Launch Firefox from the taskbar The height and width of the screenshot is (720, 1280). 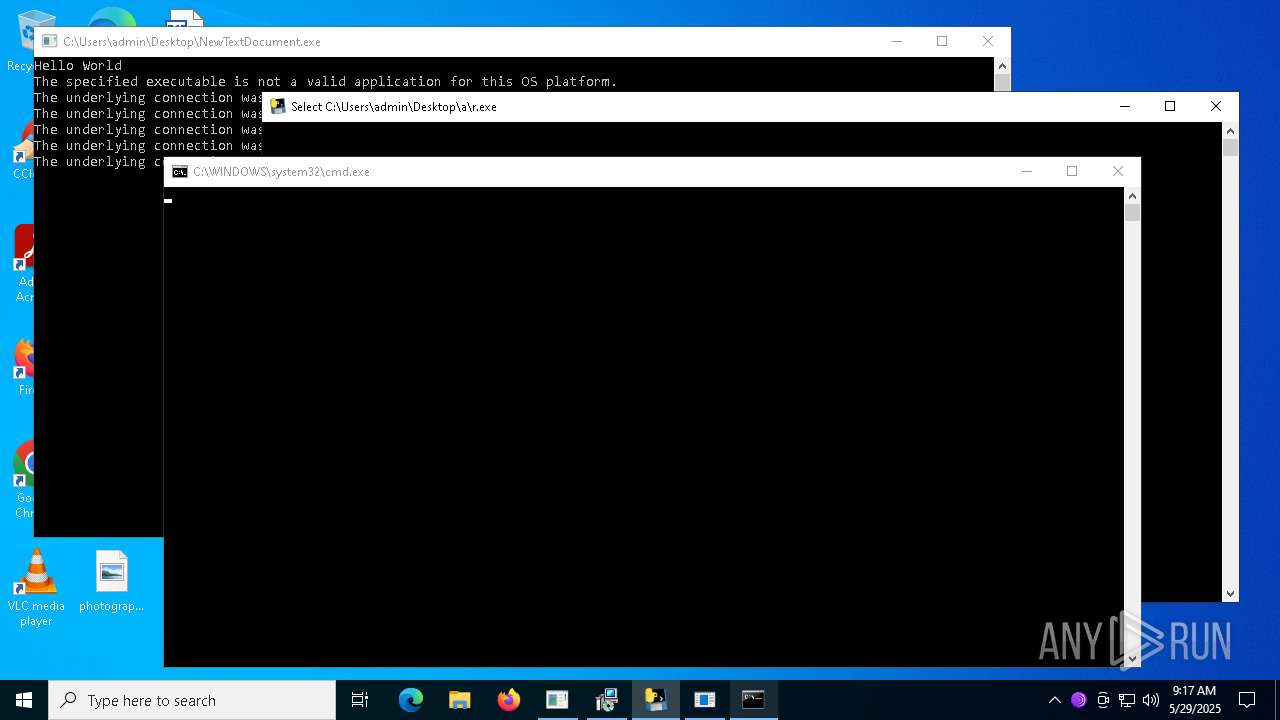pos(509,700)
